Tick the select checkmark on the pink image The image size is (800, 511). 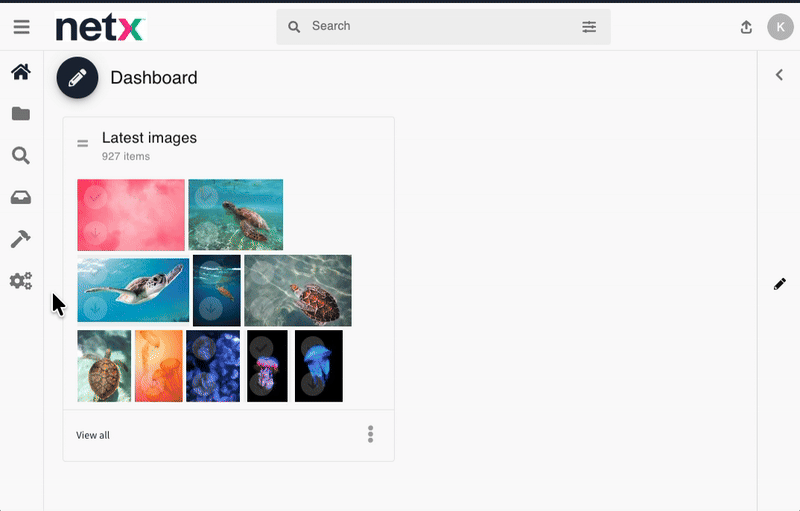click(x=95, y=198)
